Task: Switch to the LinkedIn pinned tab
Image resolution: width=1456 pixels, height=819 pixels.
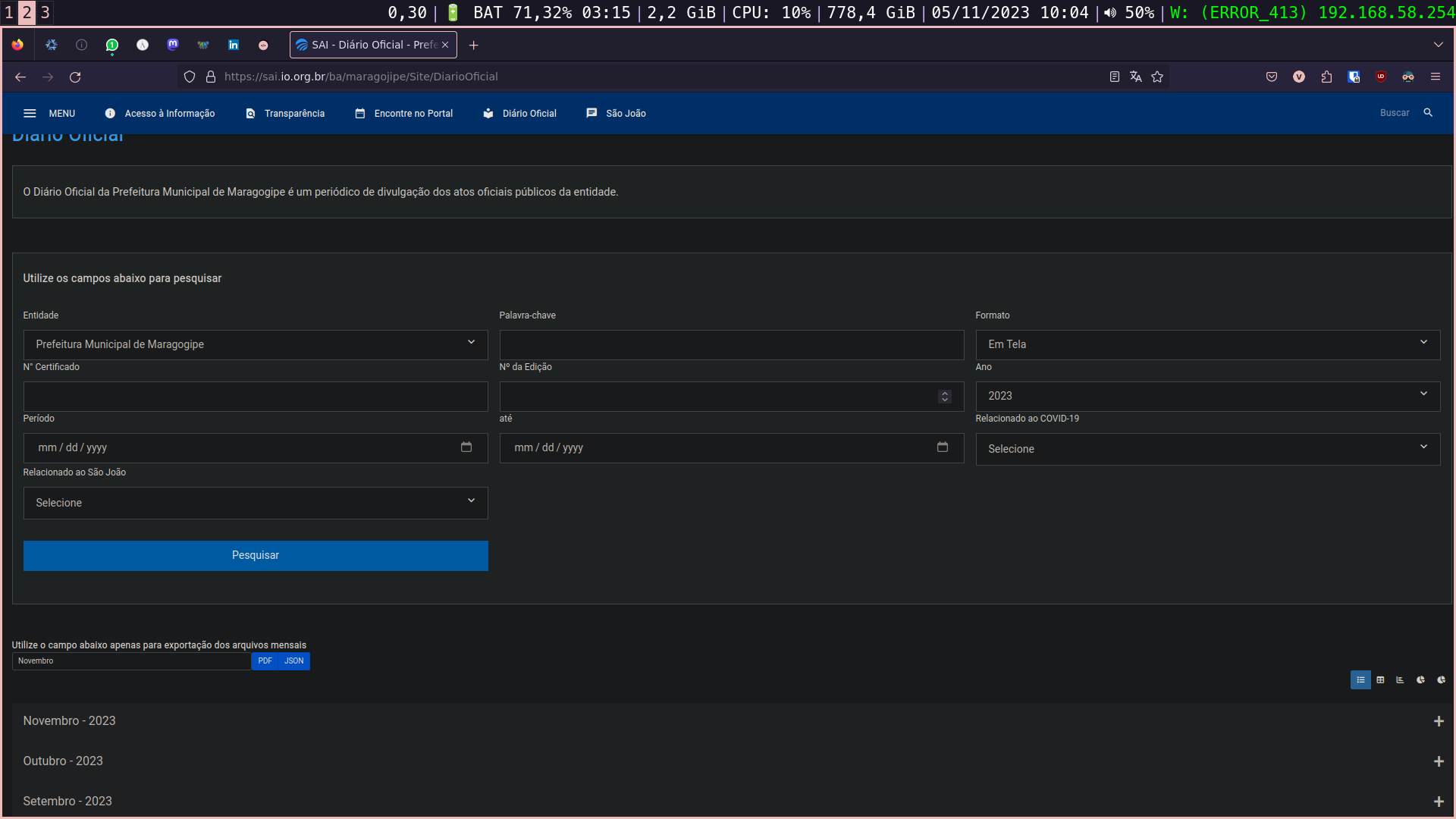Action: click(234, 45)
